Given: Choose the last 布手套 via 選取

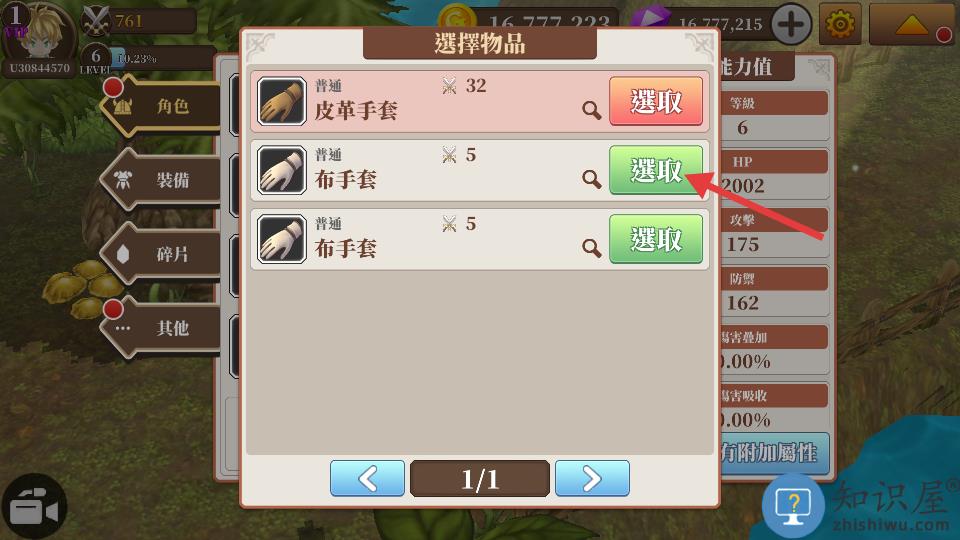Looking at the screenshot, I should (x=656, y=239).
